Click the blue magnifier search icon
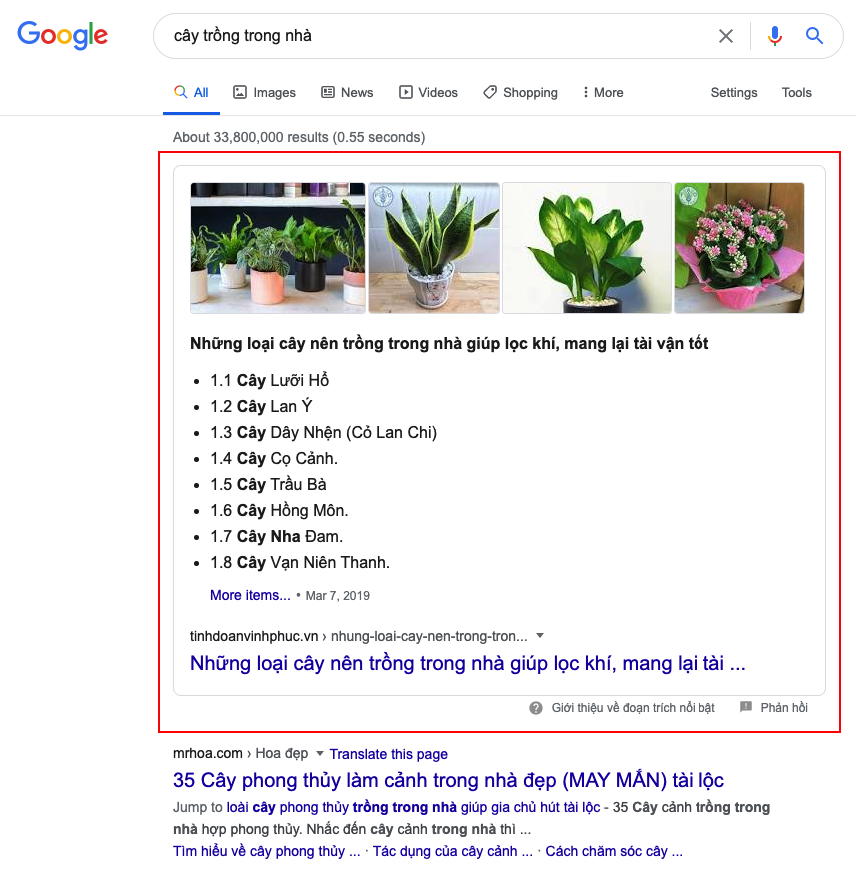The image size is (856, 880). [x=814, y=36]
